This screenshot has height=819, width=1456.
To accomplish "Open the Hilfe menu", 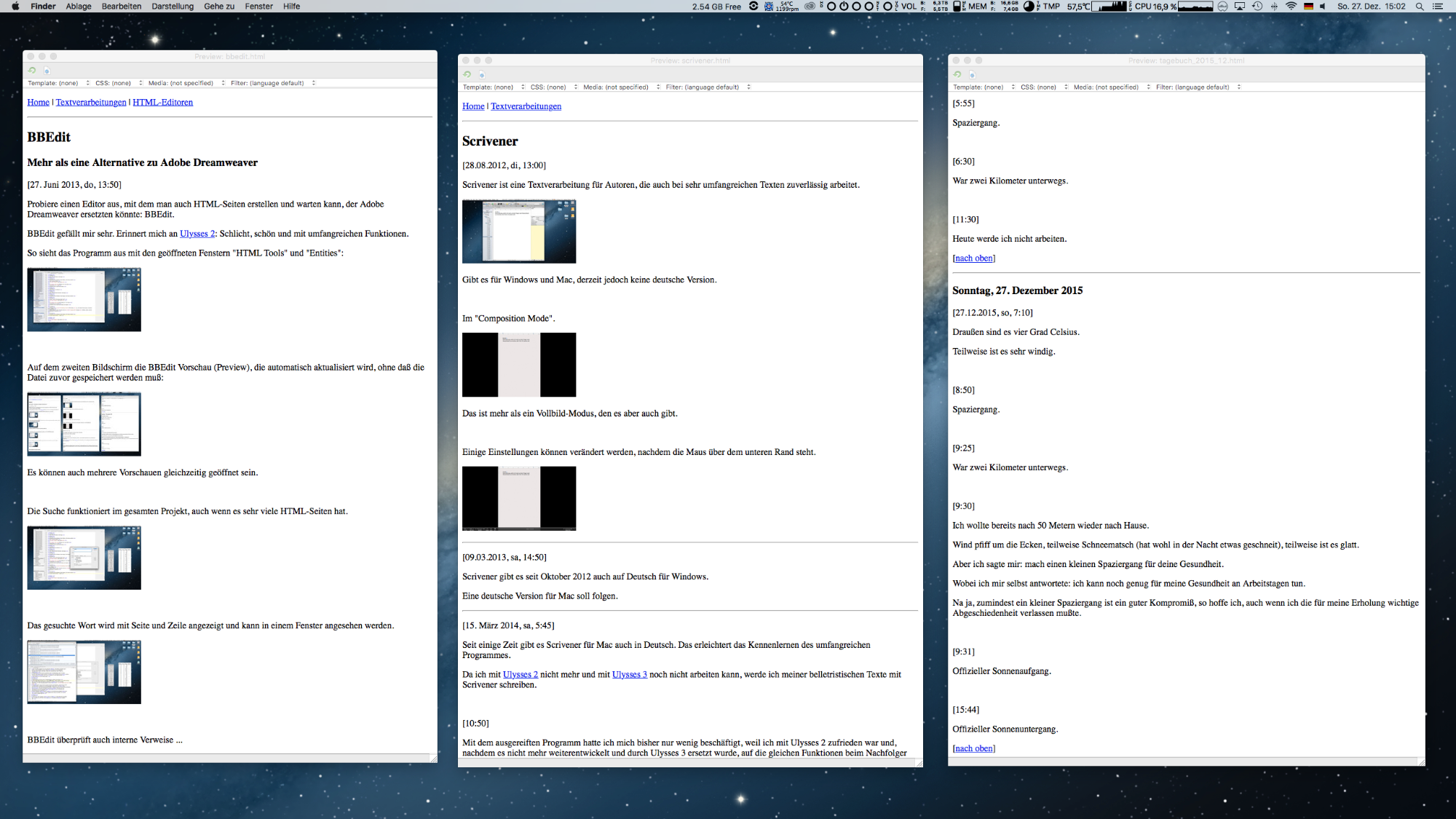I will [291, 7].
